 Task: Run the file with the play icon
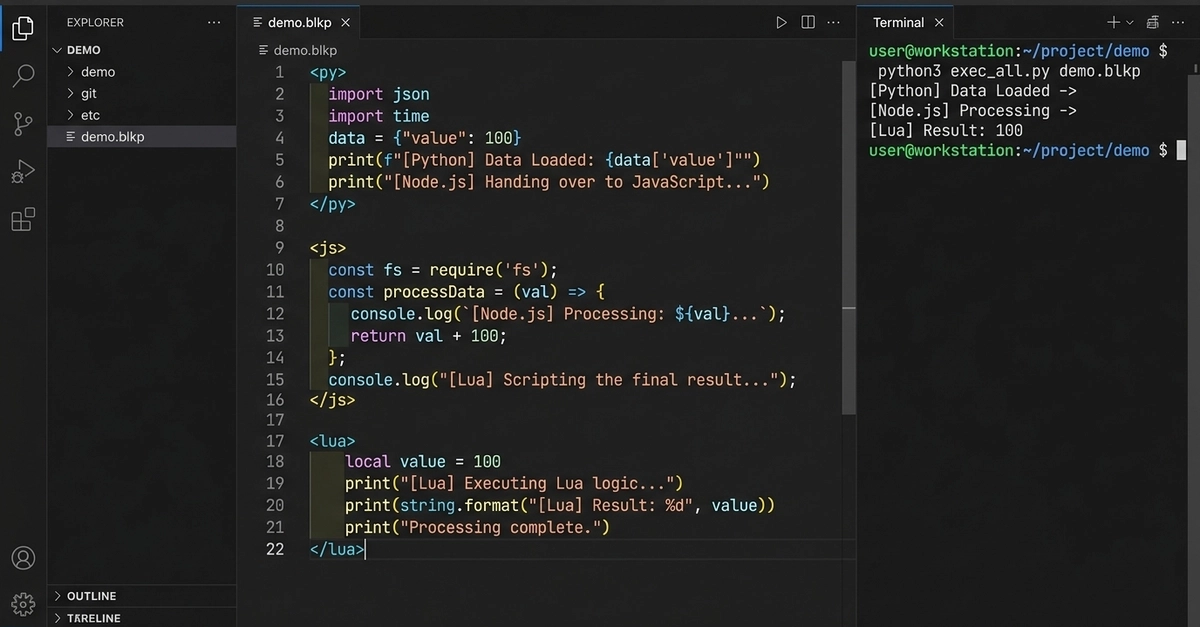tap(781, 22)
